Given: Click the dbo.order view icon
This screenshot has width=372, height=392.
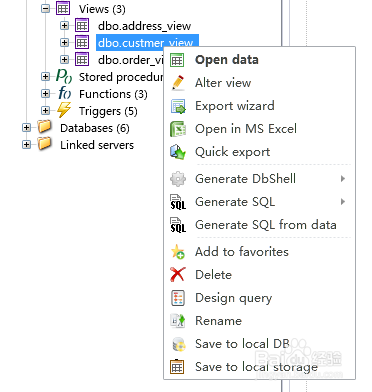Looking at the screenshot, I should pos(82,60).
